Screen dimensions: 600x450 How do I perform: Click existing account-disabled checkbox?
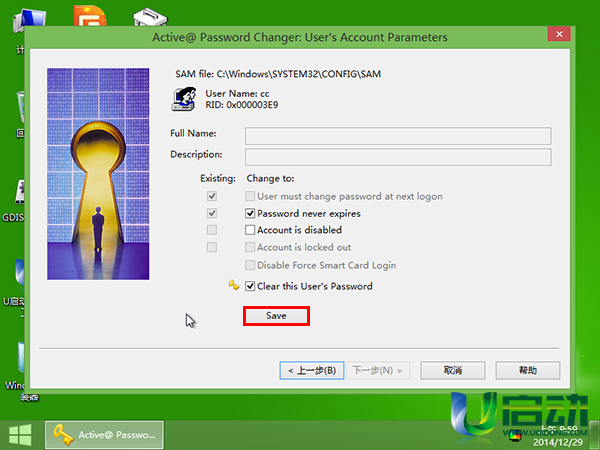pos(212,230)
